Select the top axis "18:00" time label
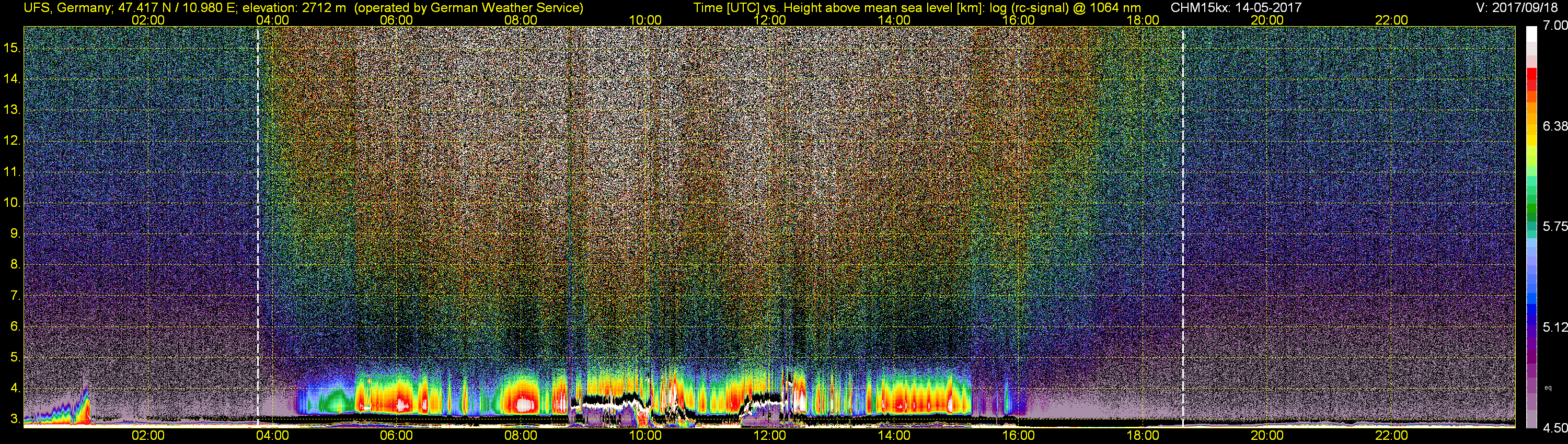The width and height of the screenshot is (1568, 444). [x=1143, y=20]
